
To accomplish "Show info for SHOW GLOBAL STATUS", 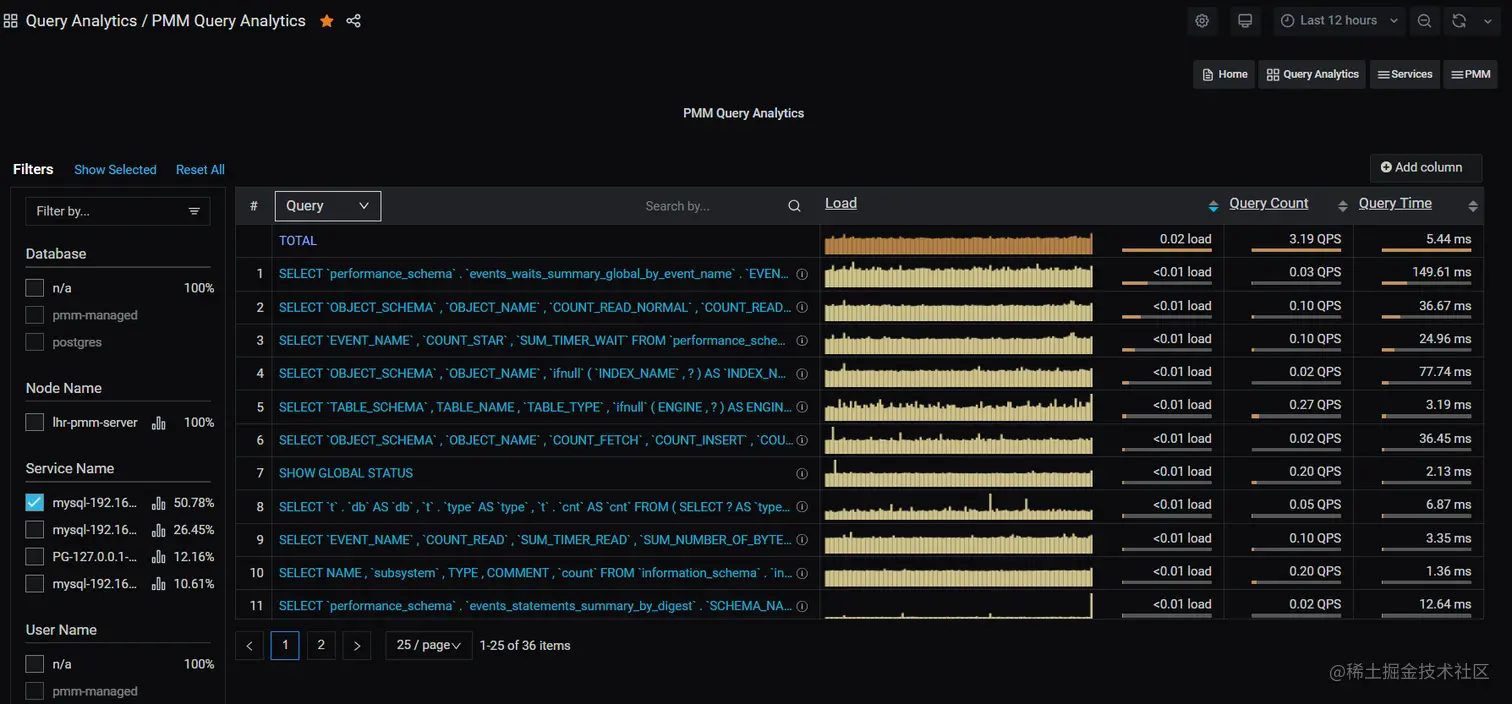I will 802,473.
